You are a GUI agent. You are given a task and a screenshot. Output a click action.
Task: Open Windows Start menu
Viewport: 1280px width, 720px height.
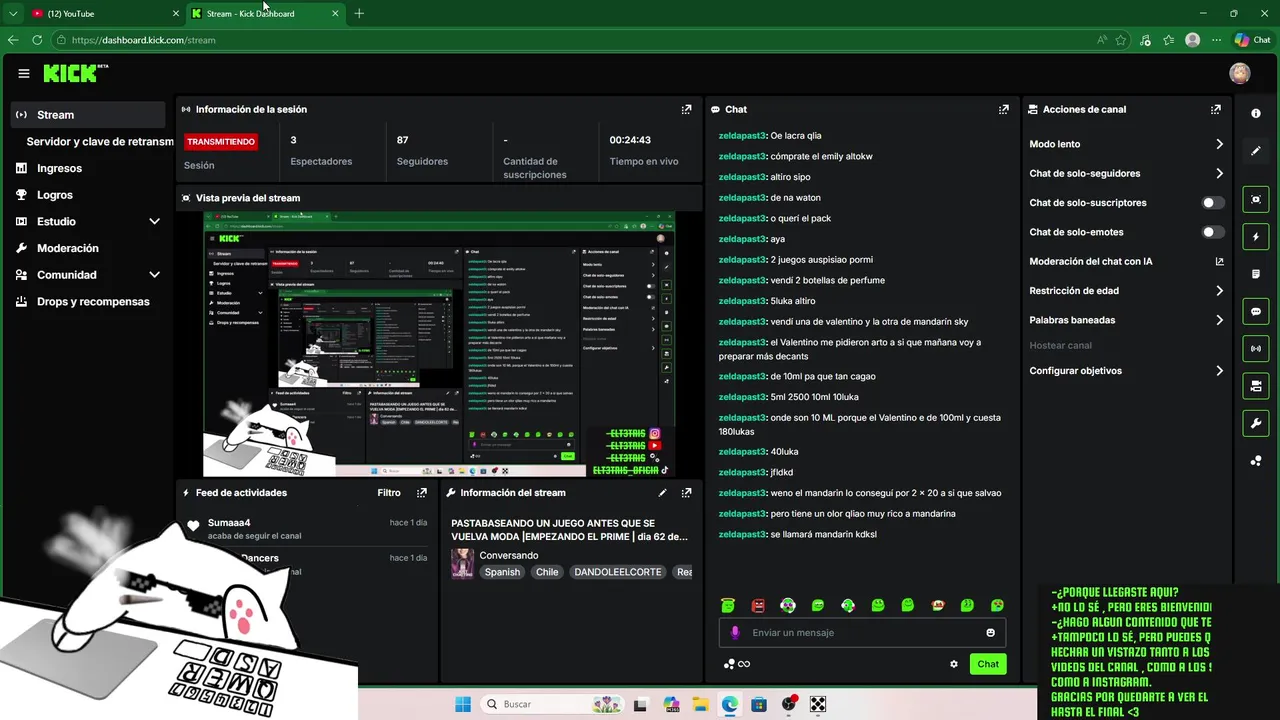463,704
